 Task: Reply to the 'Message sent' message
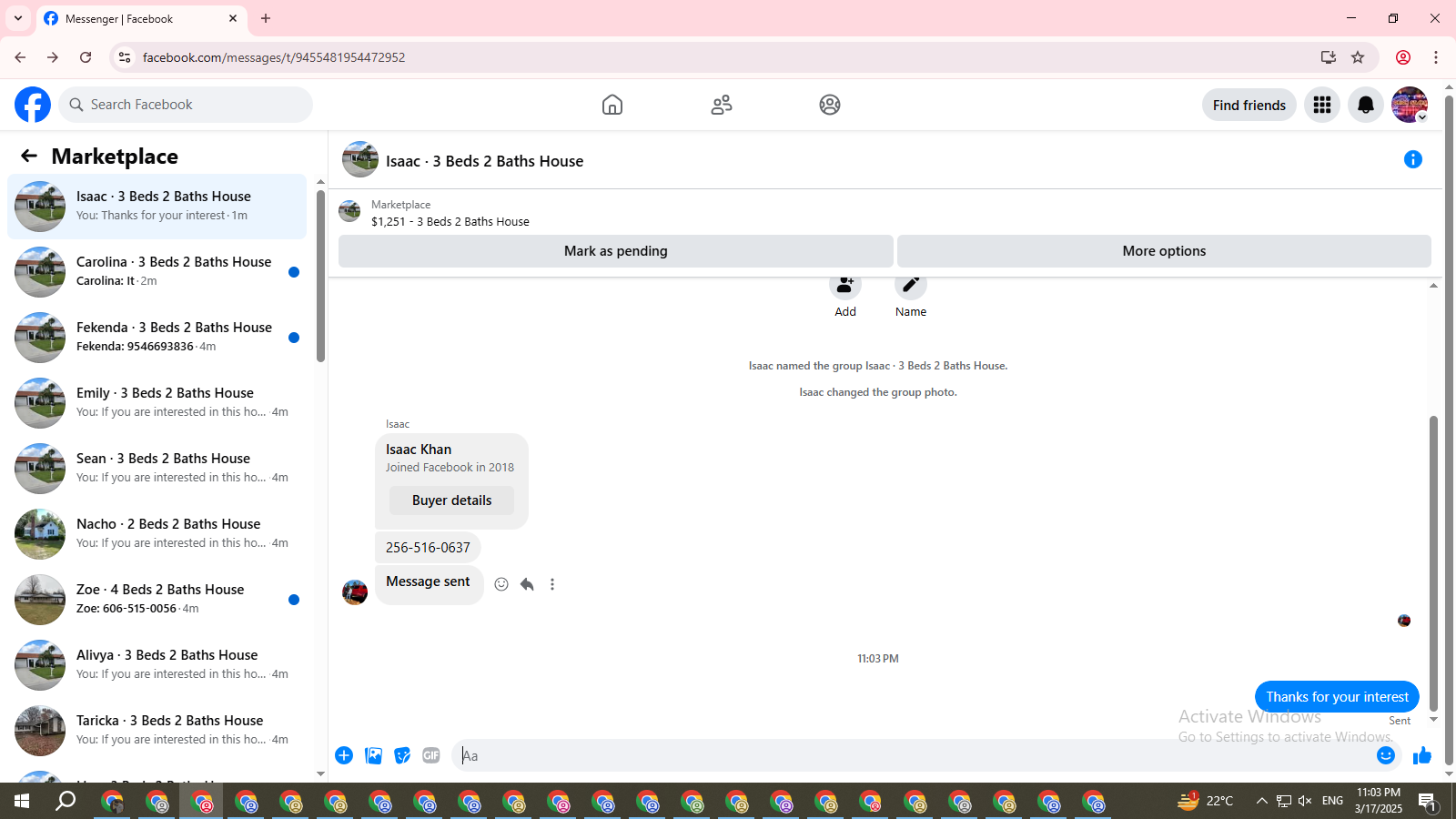[x=527, y=584]
